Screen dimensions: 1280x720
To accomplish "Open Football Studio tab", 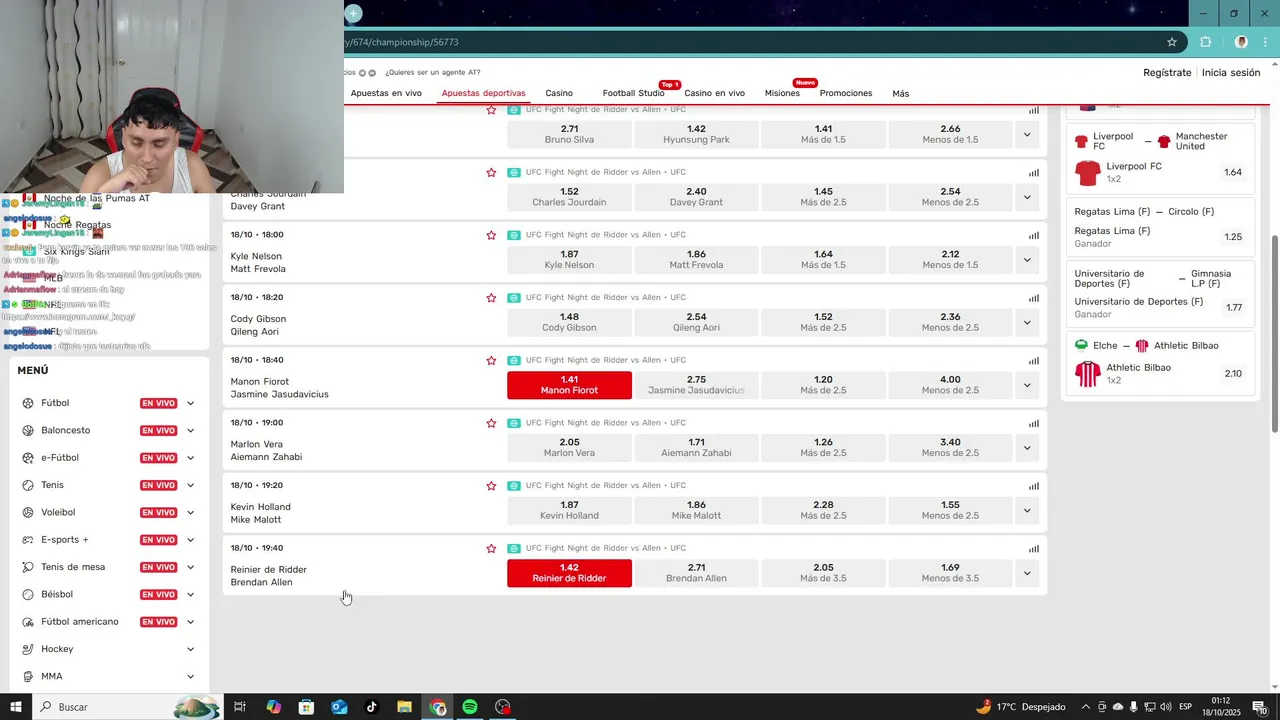I will tap(633, 93).
